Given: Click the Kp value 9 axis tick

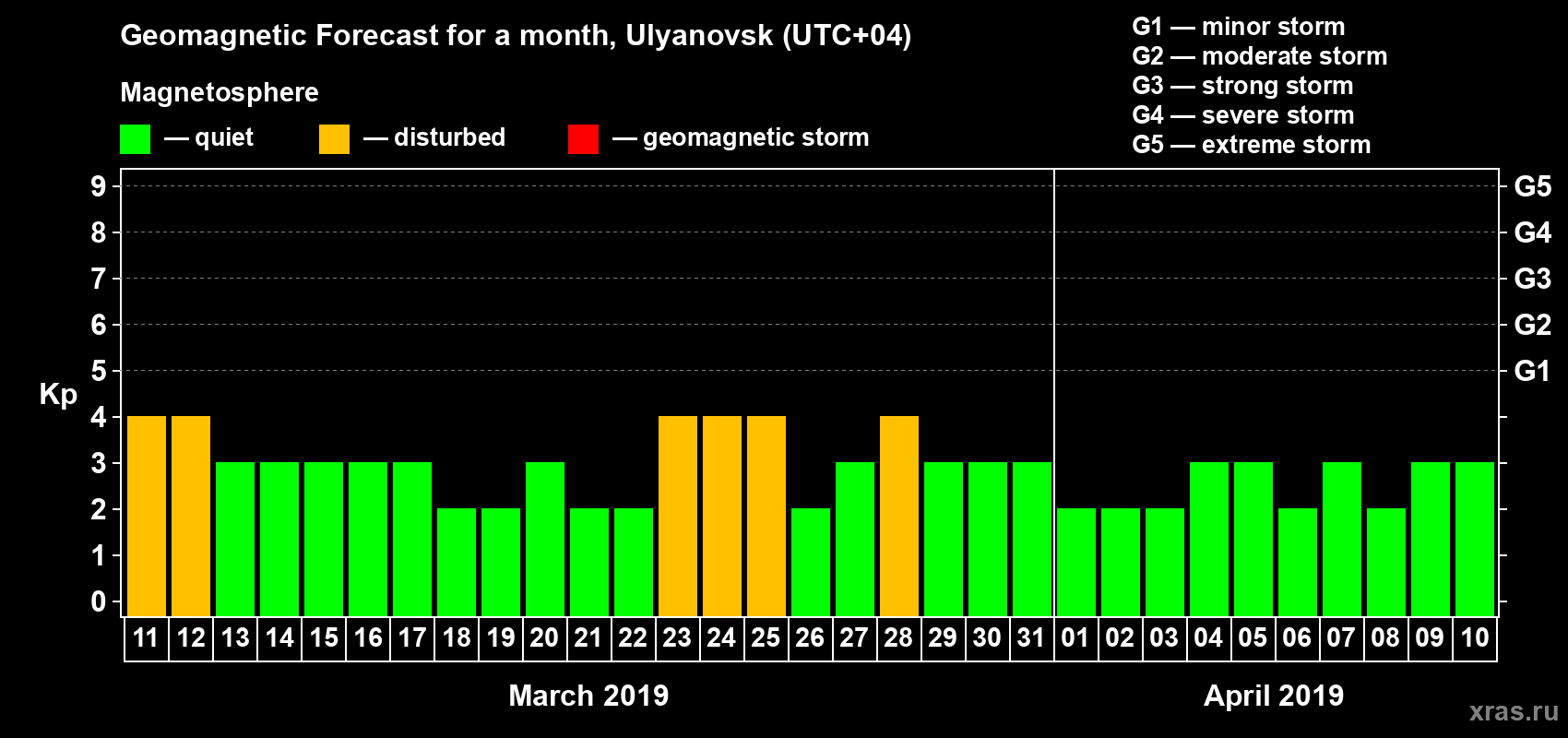Looking at the screenshot, I should pos(99,186).
